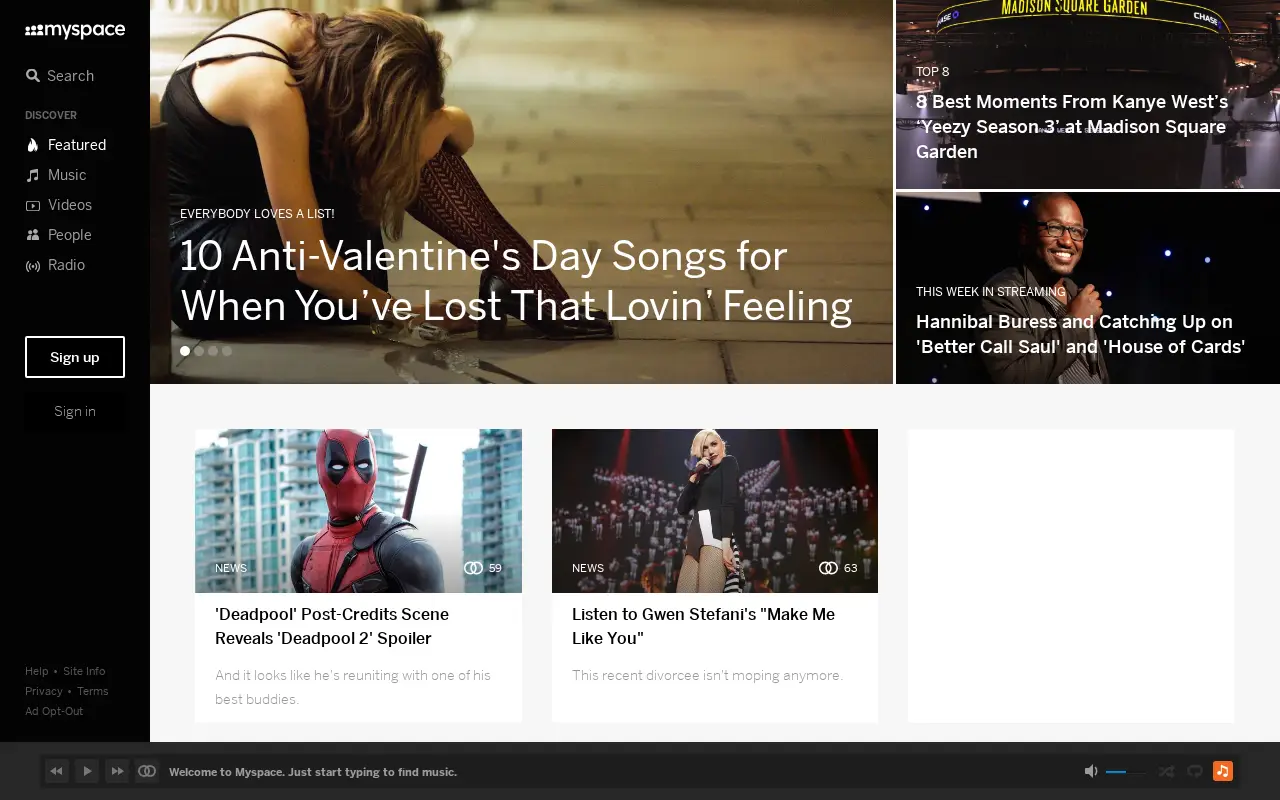This screenshot has height=800, width=1280.
Task: Click connect icon on Gwen Stefani card
Action: tap(829, 568)
